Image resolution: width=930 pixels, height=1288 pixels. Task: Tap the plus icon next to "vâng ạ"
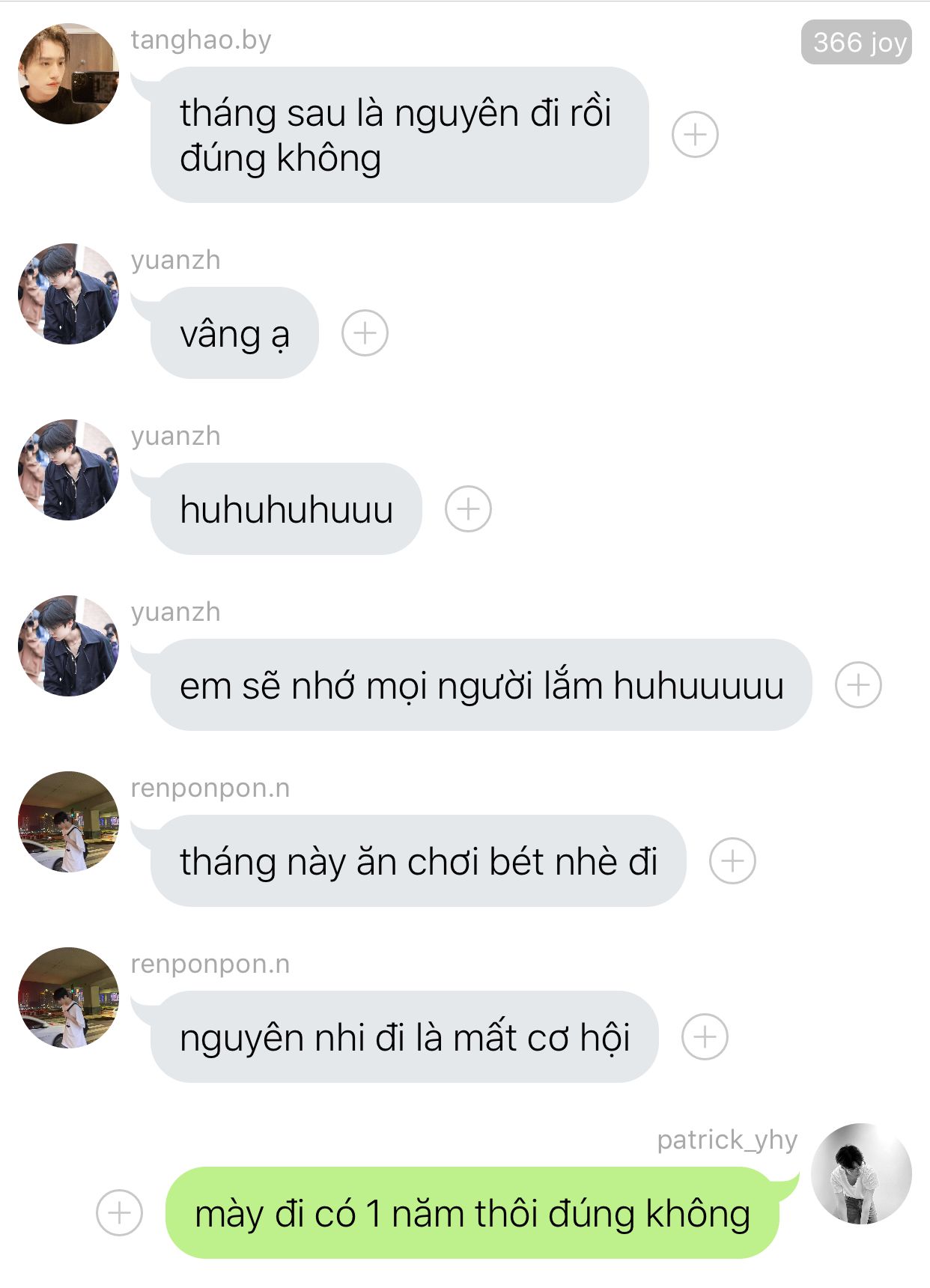365,332
